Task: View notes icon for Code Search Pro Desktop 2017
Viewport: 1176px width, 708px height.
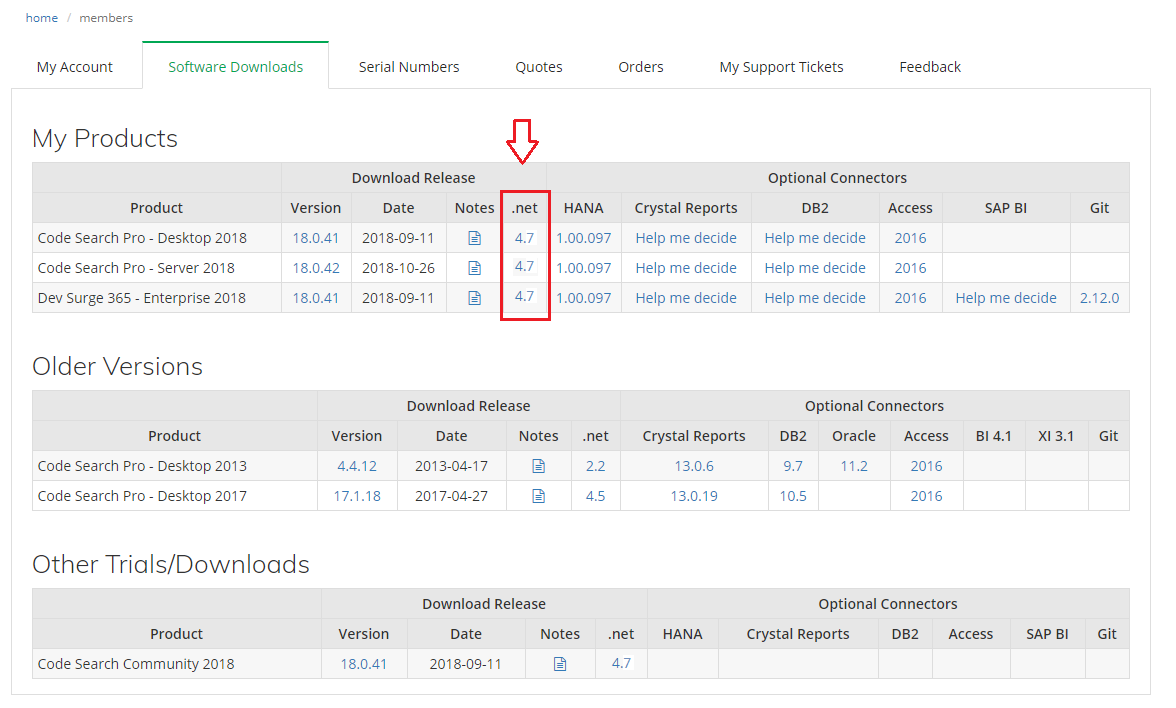Action: 538,496
